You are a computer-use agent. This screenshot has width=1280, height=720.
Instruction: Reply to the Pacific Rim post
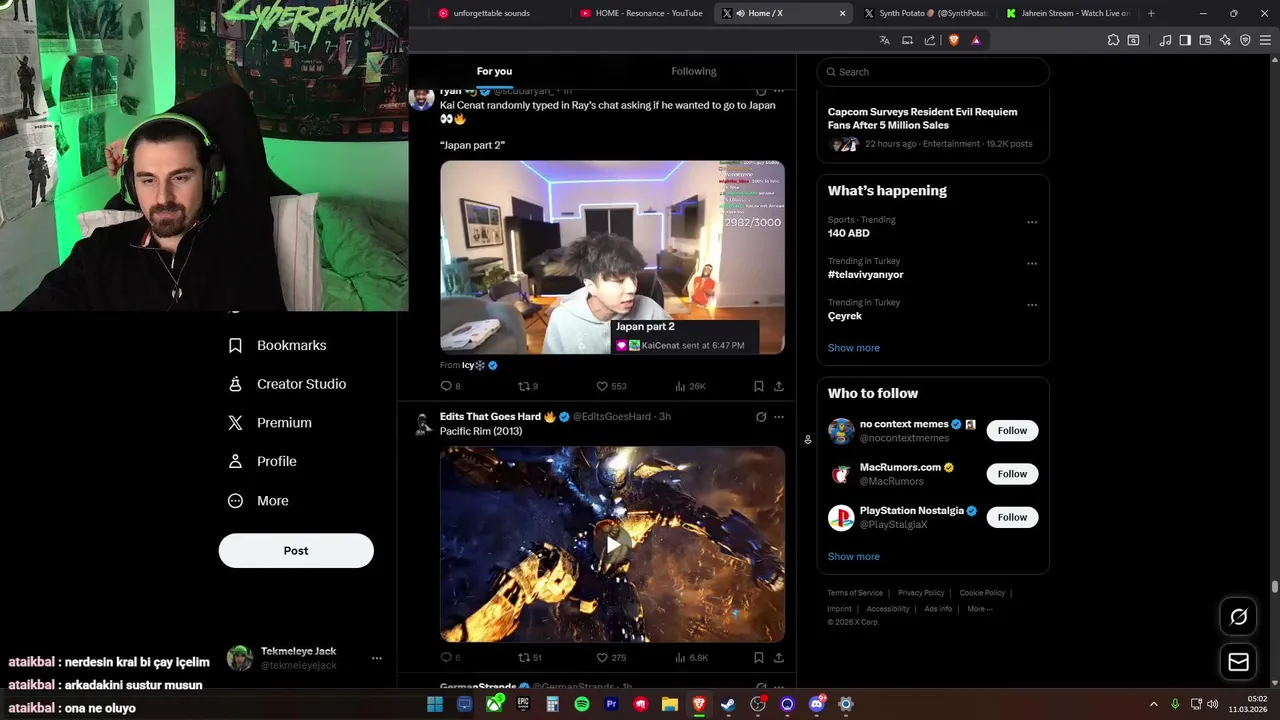coord(450,658)
